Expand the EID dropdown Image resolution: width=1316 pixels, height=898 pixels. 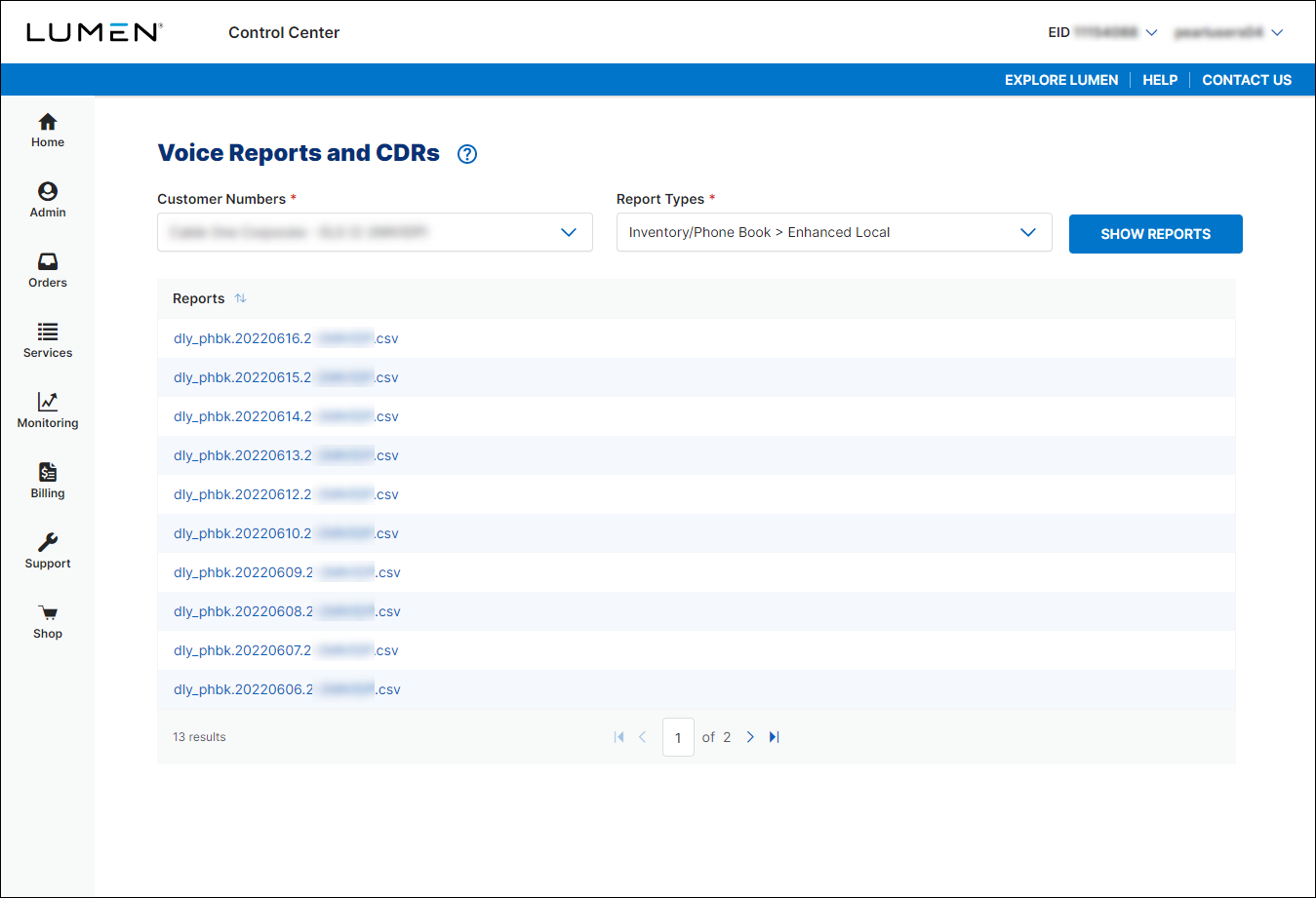pyautogui.click(x=1151, y=33)
